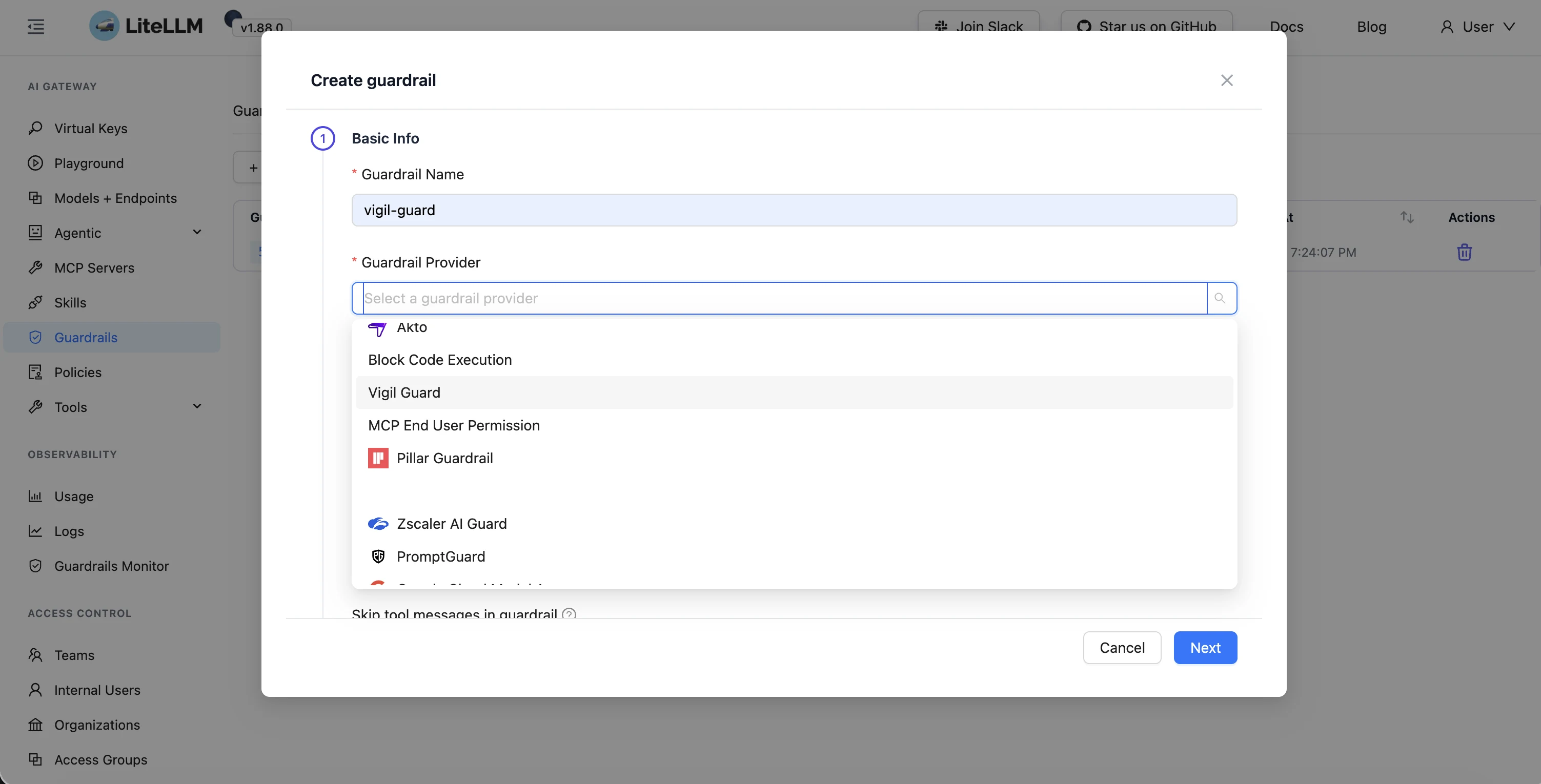Click the Agentic sidebar icon

click(x=35, y=233)
